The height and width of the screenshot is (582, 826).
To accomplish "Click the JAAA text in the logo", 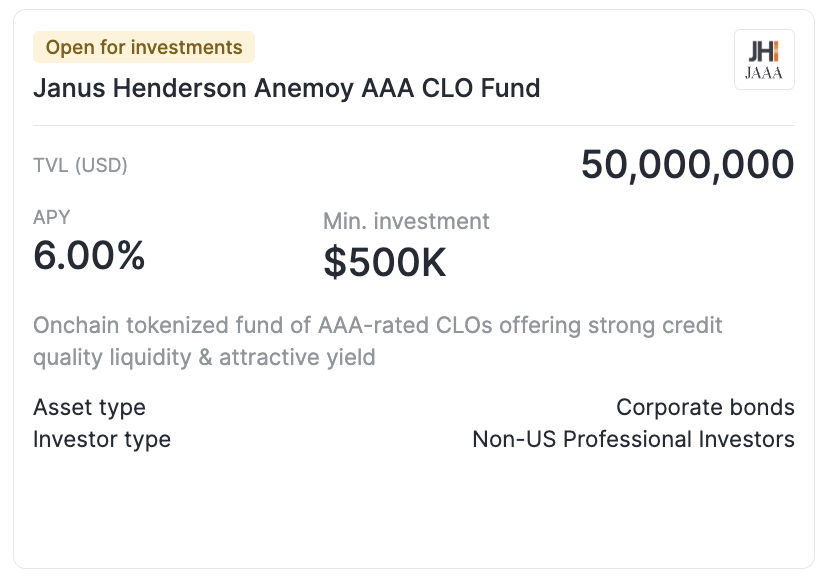I will coord(764,74).
